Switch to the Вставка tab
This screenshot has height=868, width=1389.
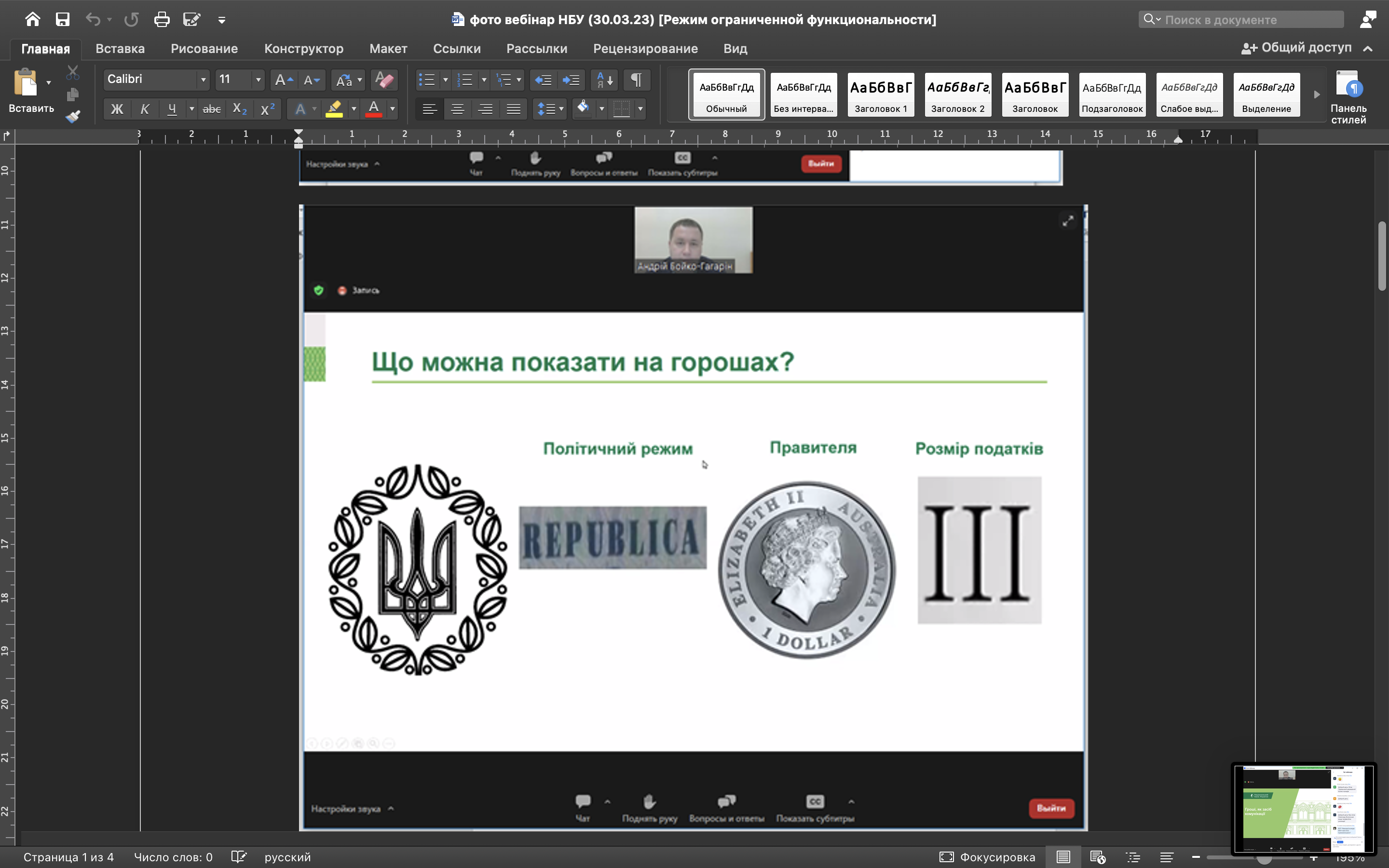click(120, 49)
